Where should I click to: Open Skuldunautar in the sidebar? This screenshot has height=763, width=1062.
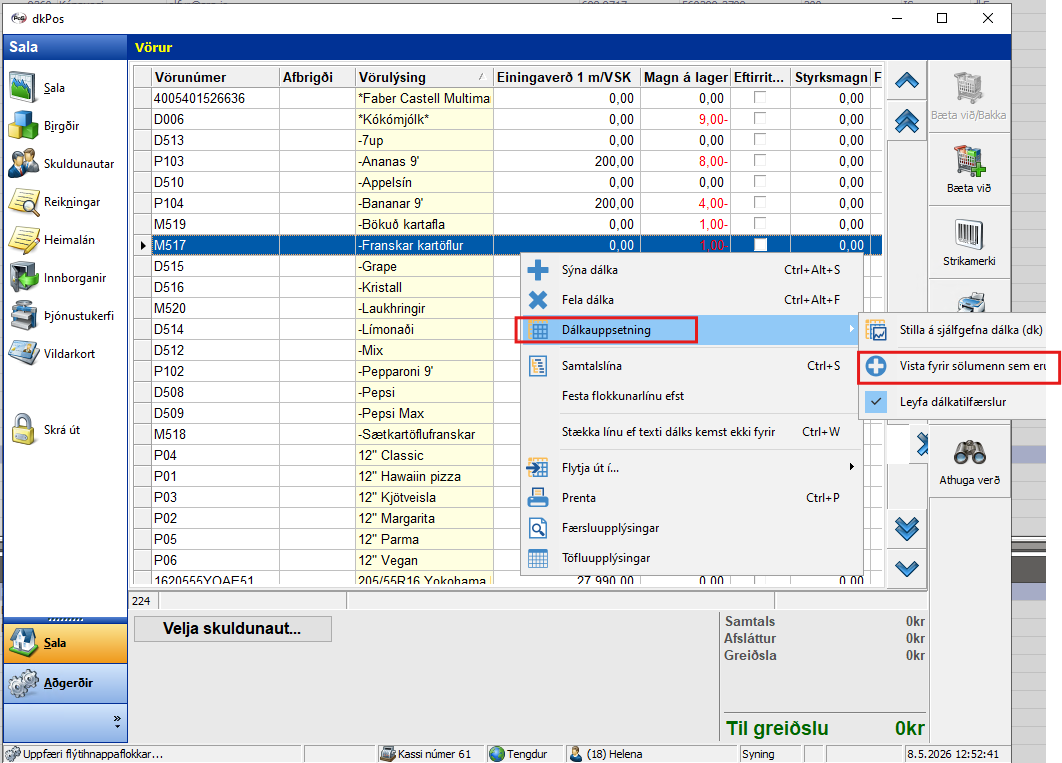click(x=61, y=164)
